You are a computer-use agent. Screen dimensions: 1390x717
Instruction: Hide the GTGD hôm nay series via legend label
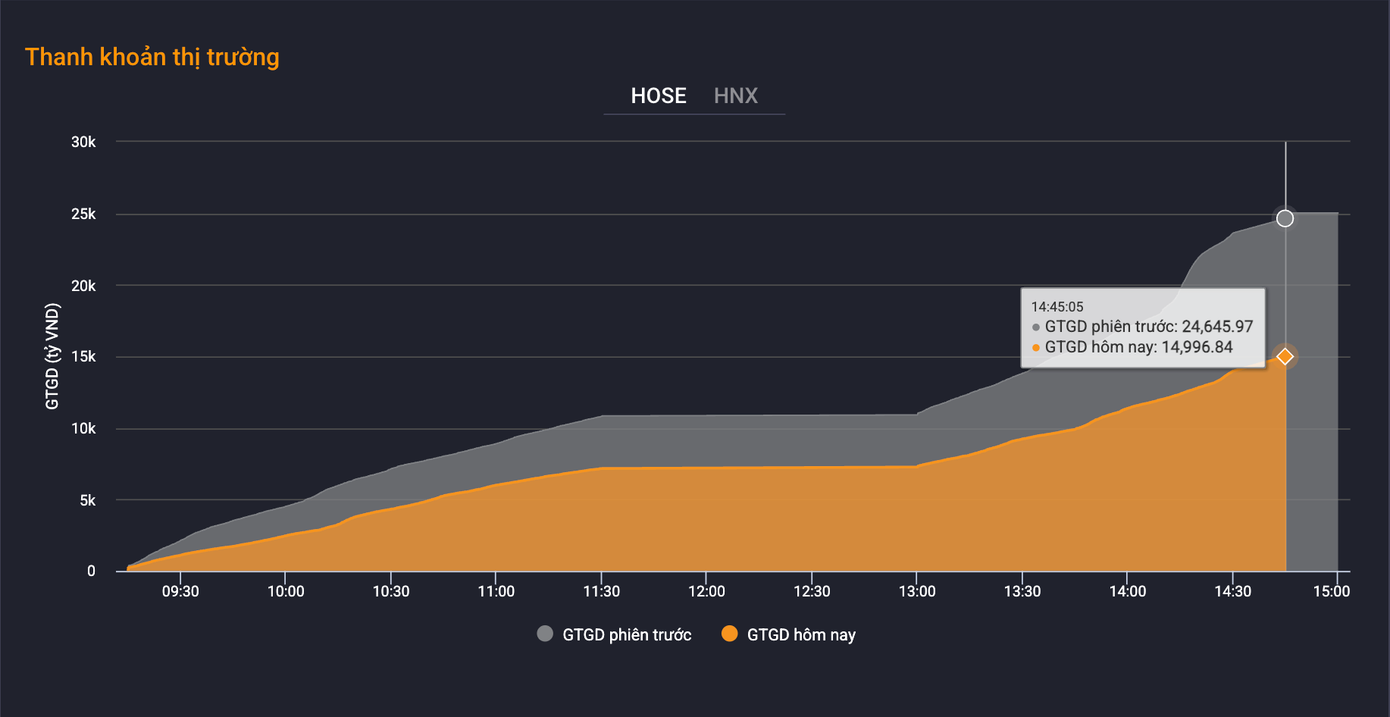coord(801,635)
